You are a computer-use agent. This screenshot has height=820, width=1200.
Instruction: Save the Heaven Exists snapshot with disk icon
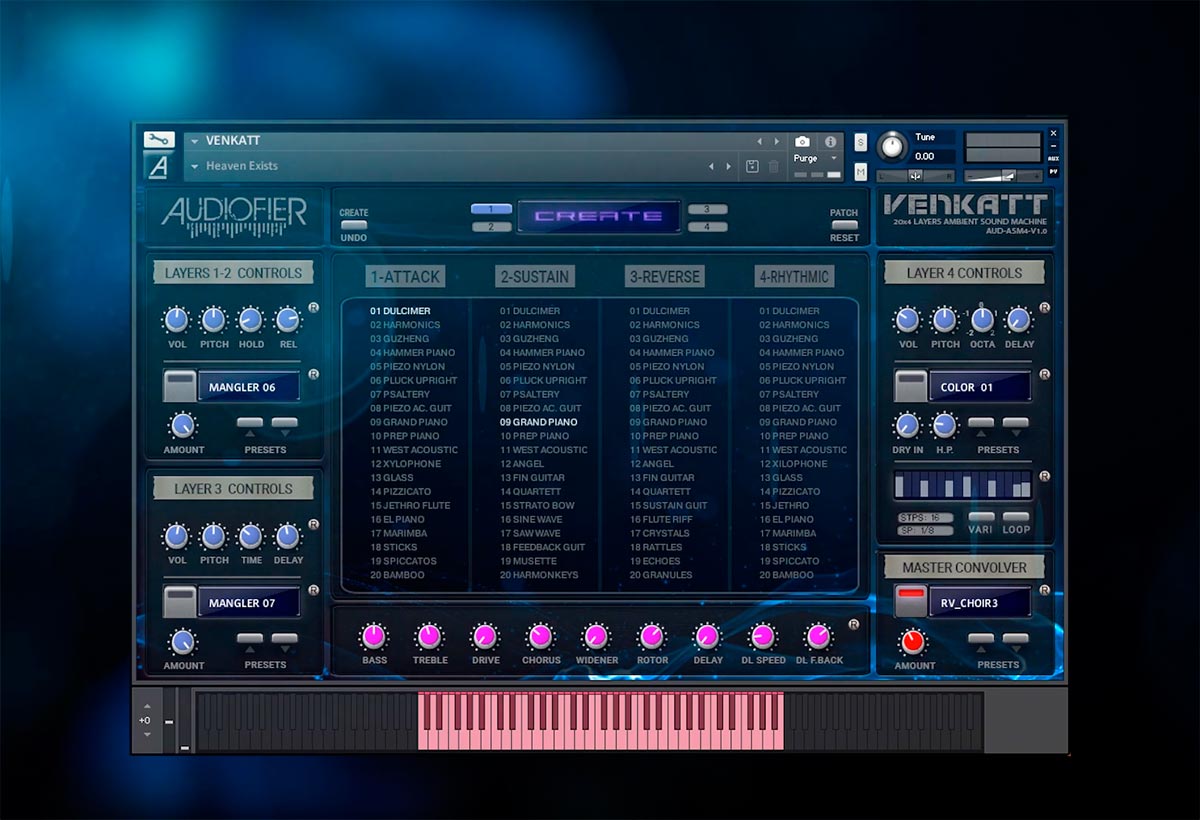pyautogui.click(x=752, y=166)
